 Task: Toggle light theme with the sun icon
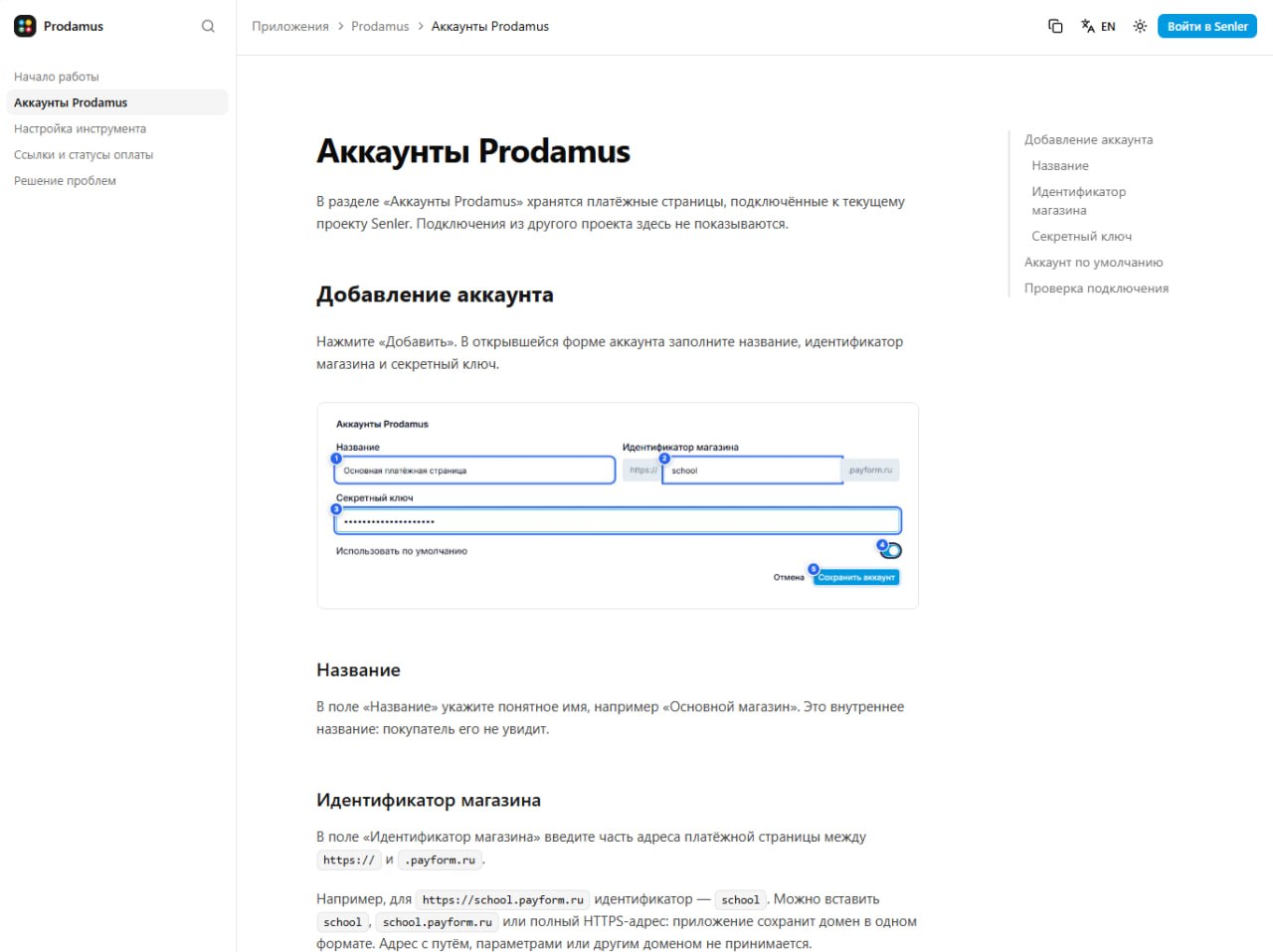tap(1140, 26)
